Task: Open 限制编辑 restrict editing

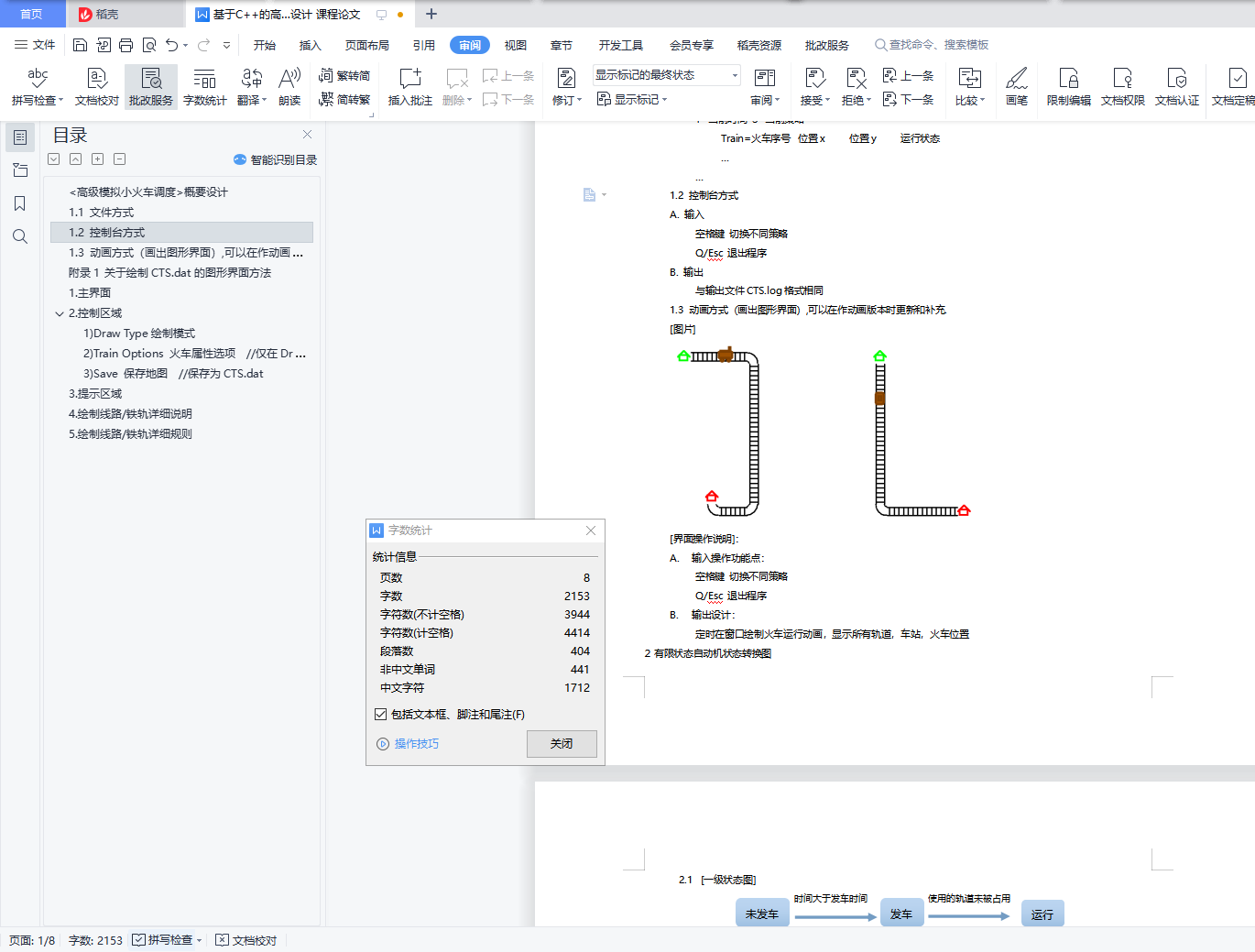Action: 1069,87
